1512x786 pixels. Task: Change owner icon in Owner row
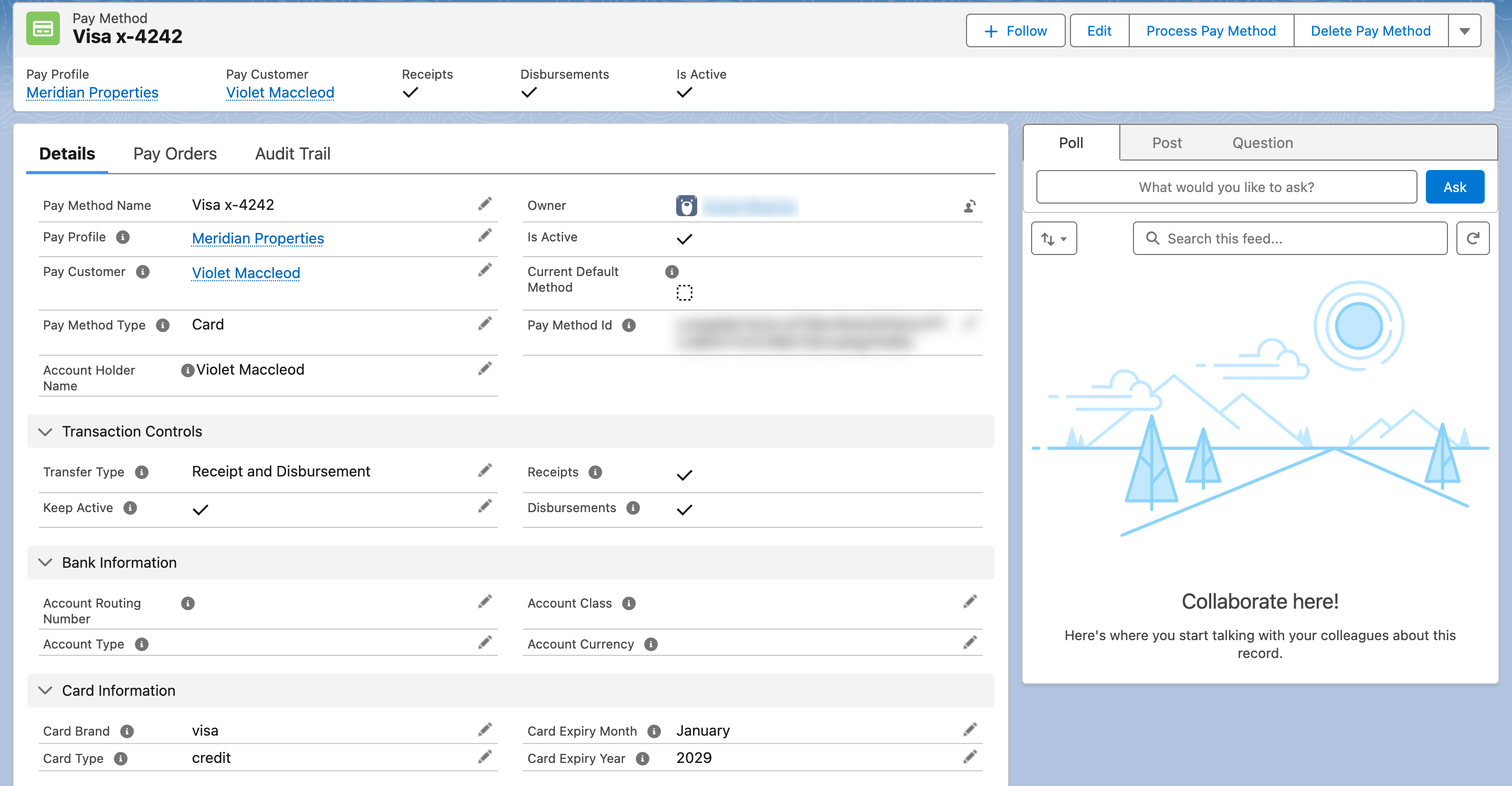click(x=970, y=206)
